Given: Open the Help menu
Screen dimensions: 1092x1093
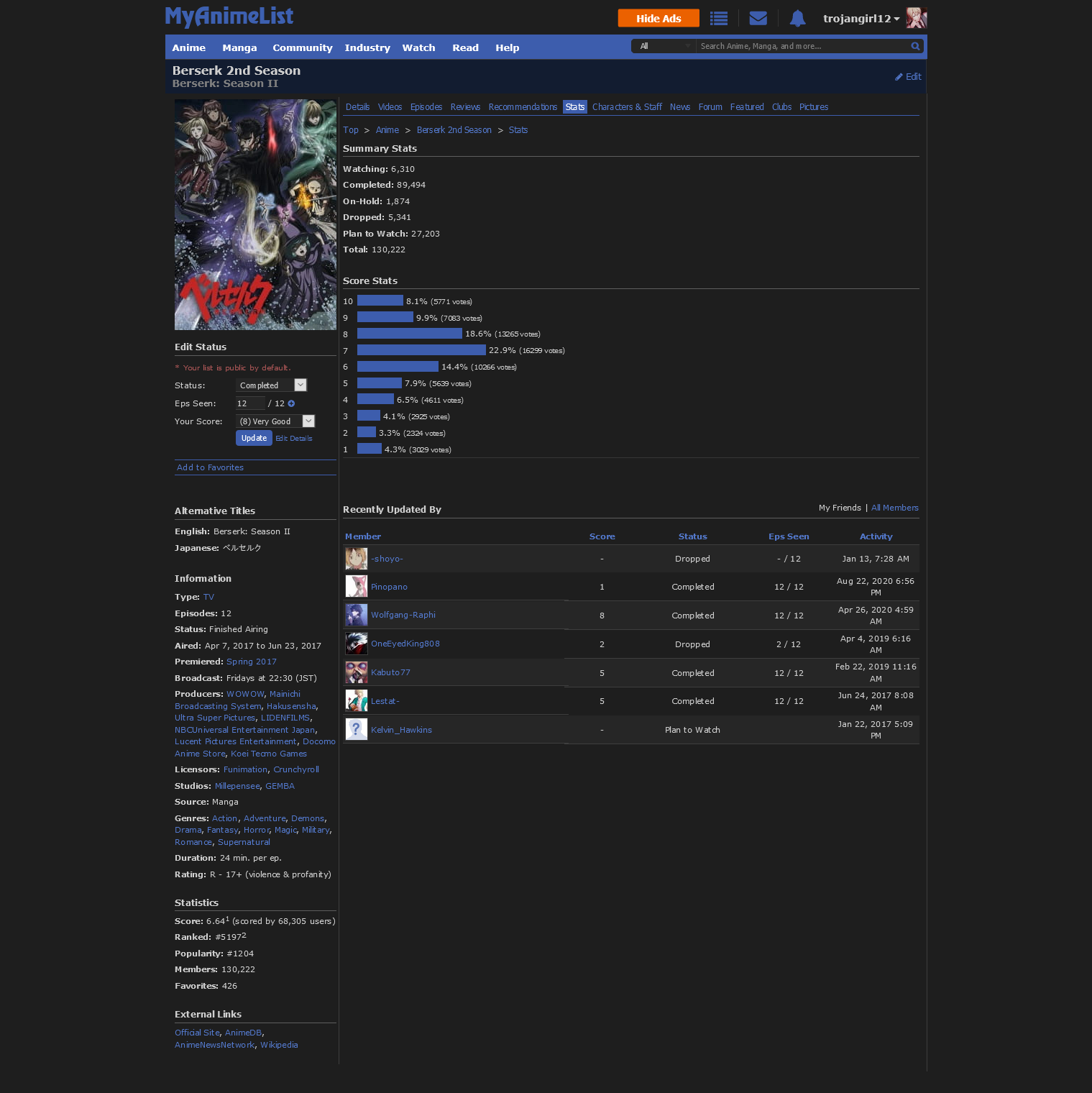Looking at the screenshot, I should pyautogui.click(x=508, y=47).
